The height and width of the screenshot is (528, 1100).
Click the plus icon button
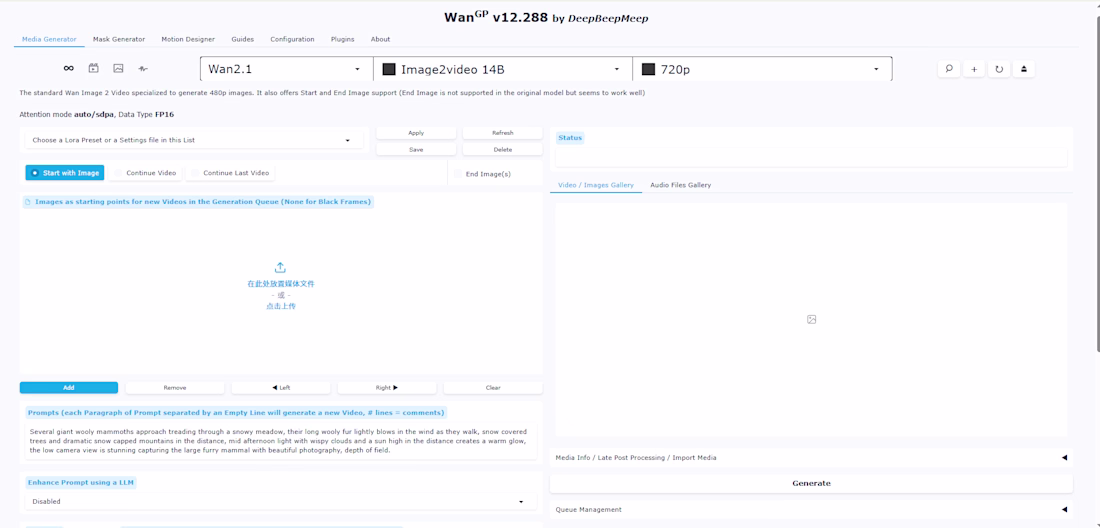coord(974,69)
